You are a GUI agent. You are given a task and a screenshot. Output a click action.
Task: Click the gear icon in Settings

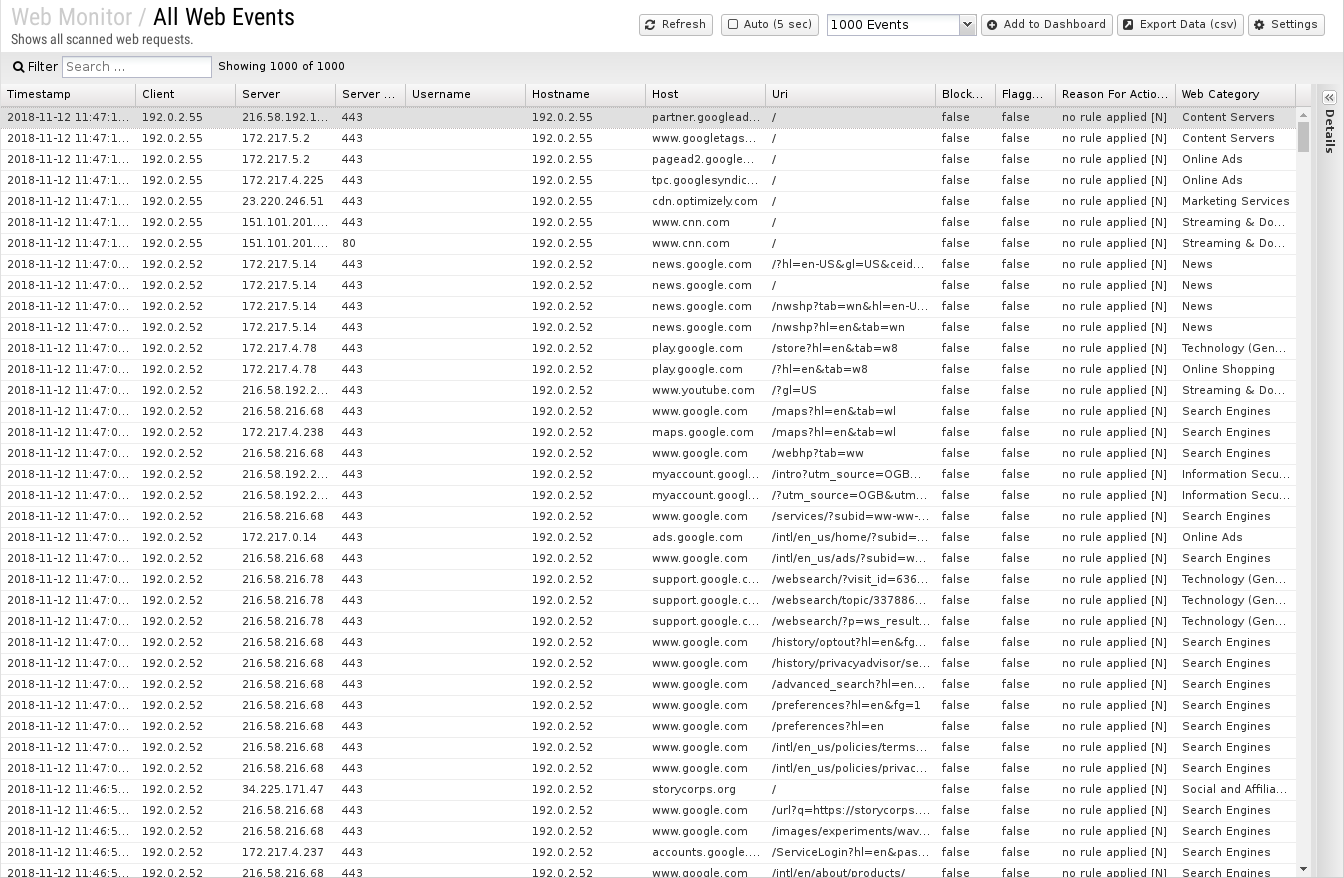coord(1259,25)
